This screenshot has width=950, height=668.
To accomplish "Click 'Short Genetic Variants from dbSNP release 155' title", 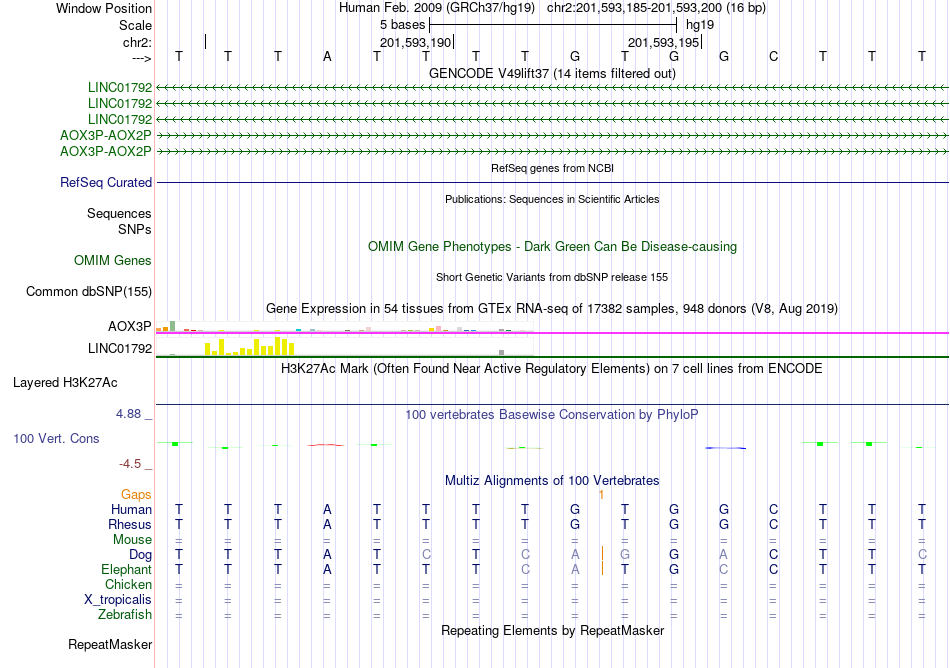I will [x=552, y=277].
